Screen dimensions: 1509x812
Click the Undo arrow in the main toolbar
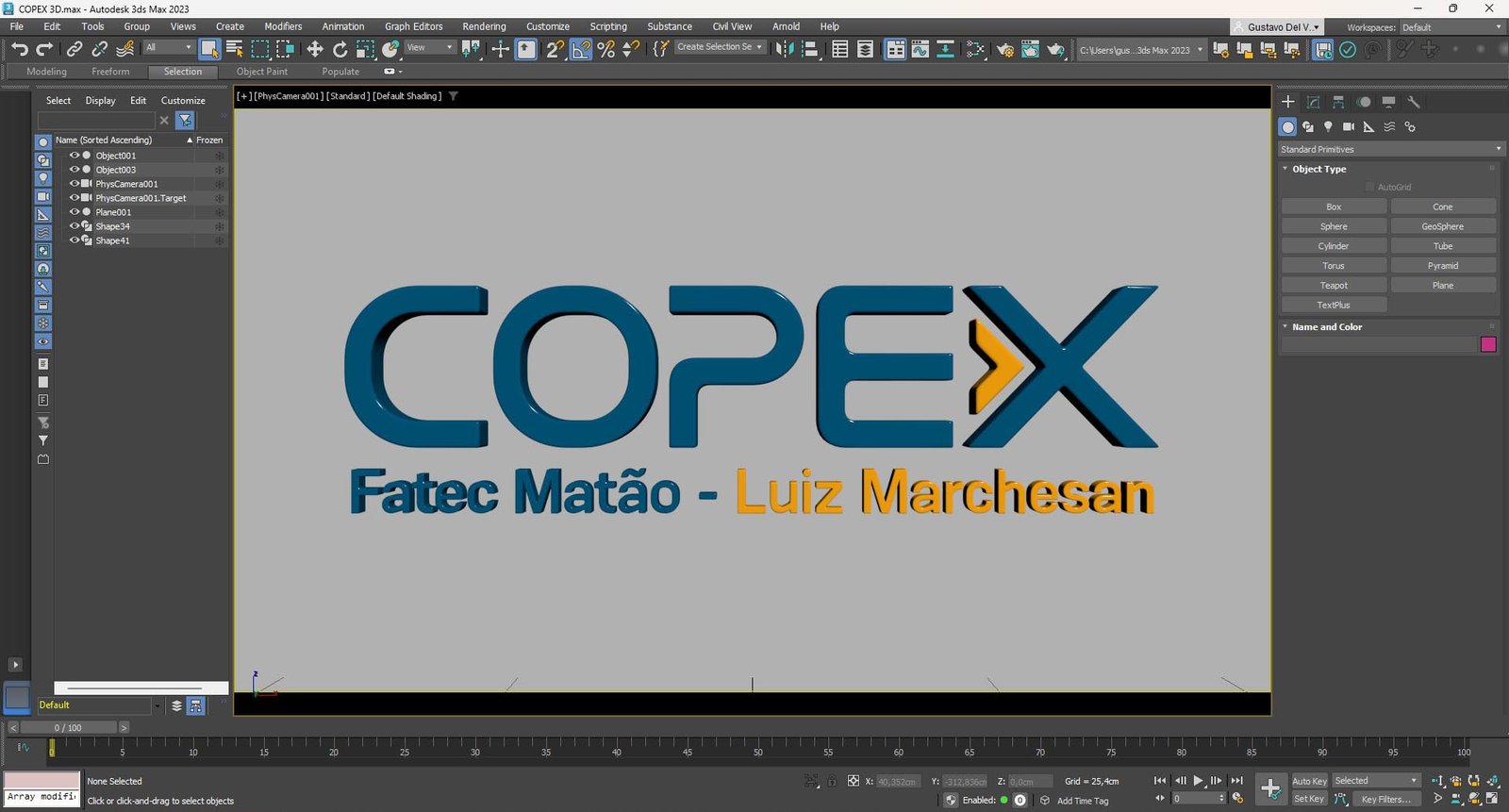pyautogui.click(x=19, y=48)
